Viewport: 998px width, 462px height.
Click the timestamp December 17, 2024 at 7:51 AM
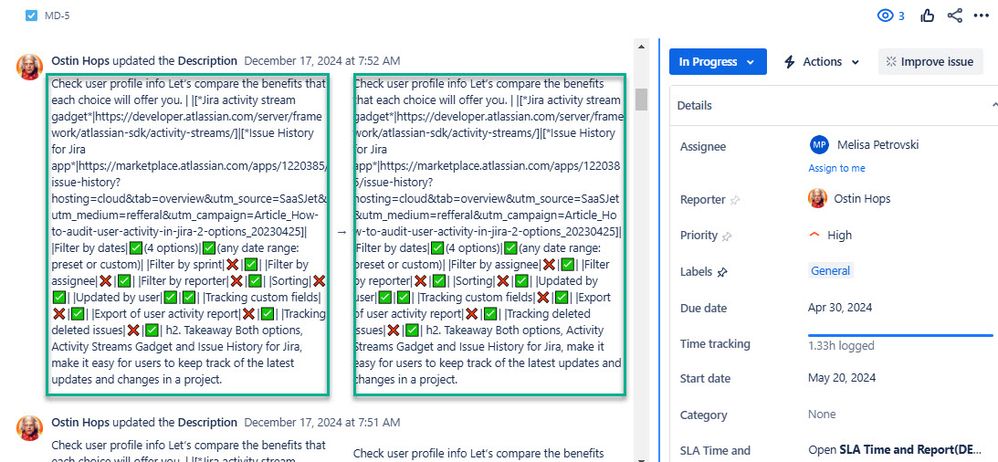322,423
